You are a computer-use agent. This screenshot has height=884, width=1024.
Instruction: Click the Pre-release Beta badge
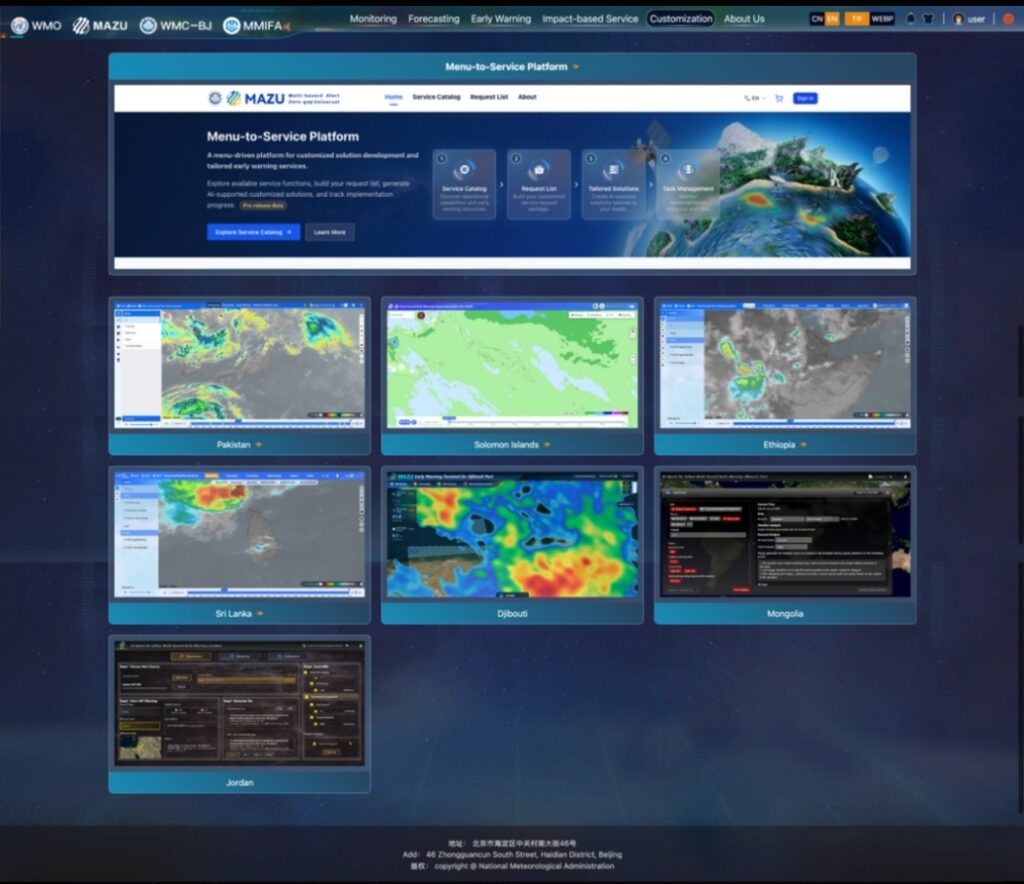point(263,205)
